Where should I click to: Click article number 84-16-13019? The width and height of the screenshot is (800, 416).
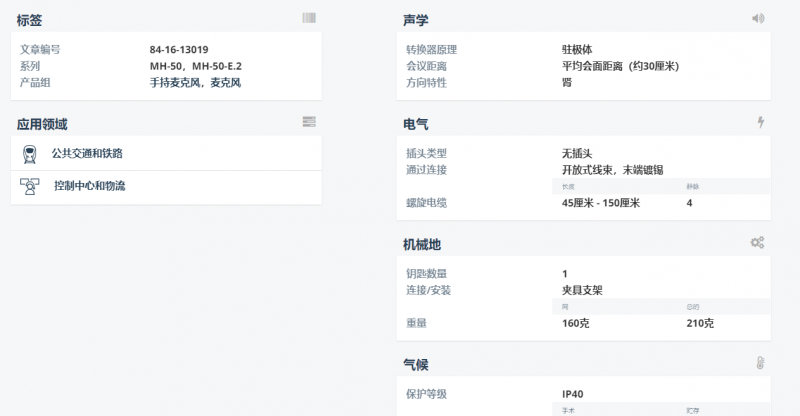coord(179,49)
